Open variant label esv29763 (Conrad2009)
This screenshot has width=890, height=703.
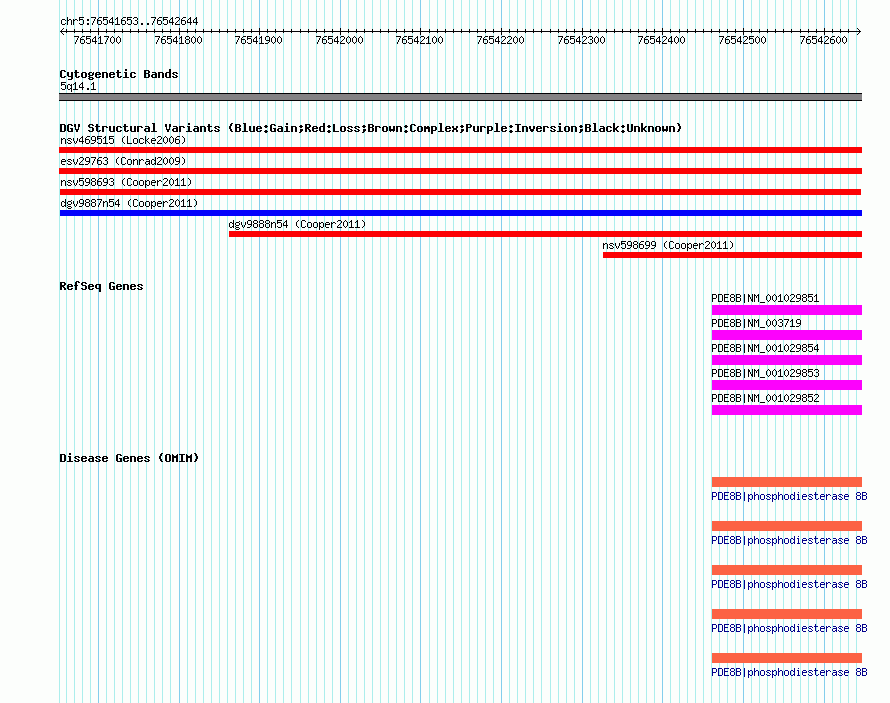pos(123,161)
